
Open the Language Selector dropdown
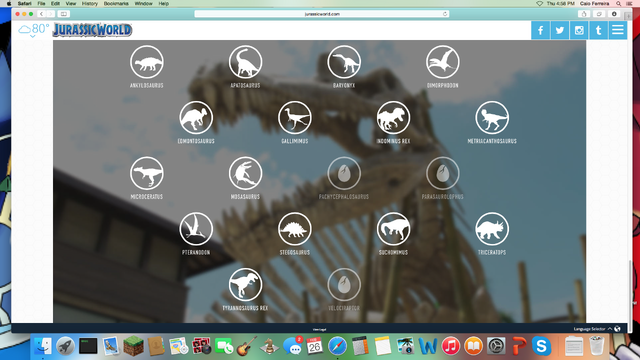click(x=593, y=329)
